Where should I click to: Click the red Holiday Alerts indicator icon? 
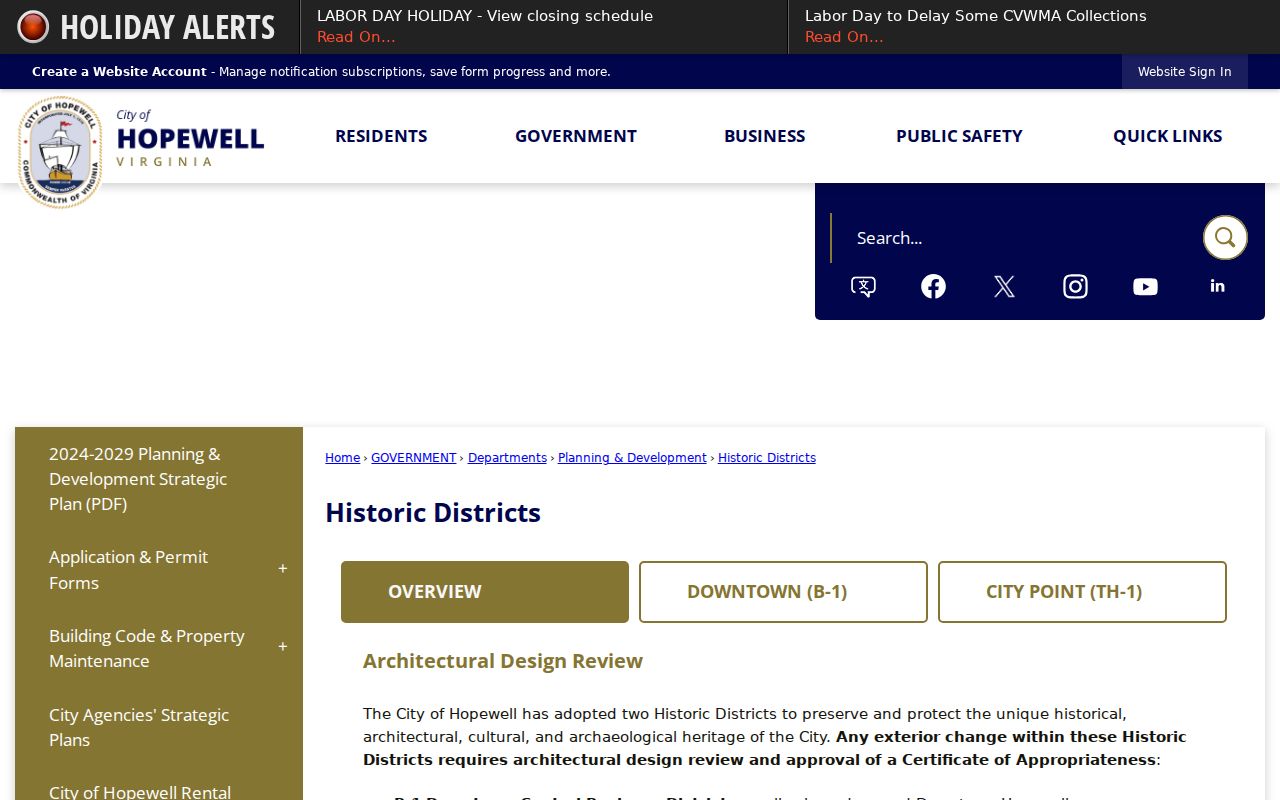(x=33, y=27)
